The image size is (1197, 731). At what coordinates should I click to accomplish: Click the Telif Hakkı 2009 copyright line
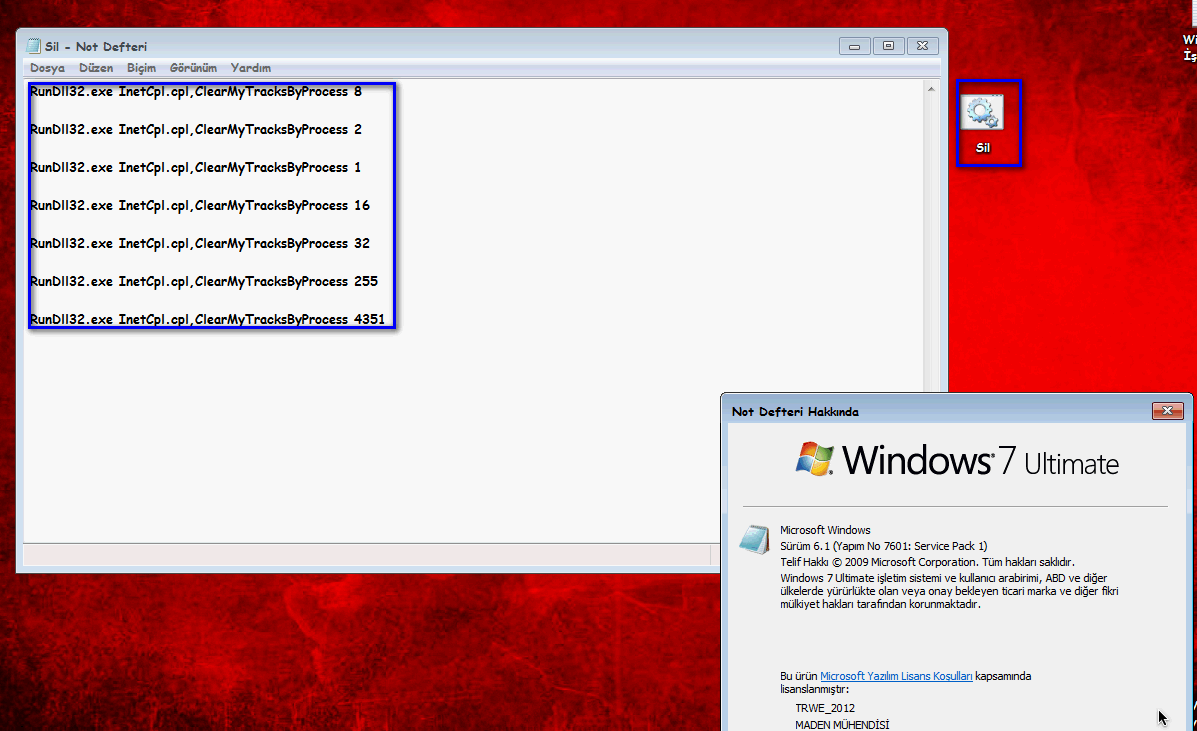pyautogui.click(x=928, y=562)
